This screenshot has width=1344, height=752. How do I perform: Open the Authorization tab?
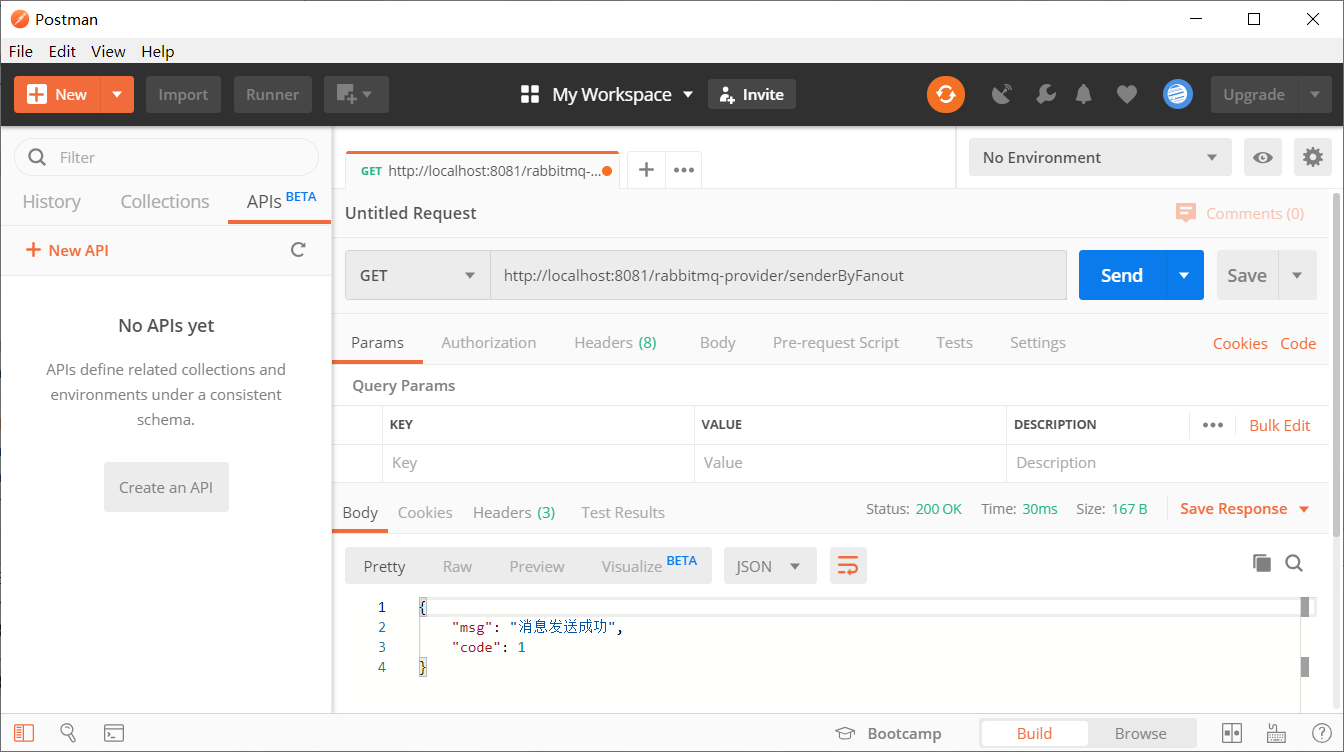pyautogui.click(x=489, y=342)
